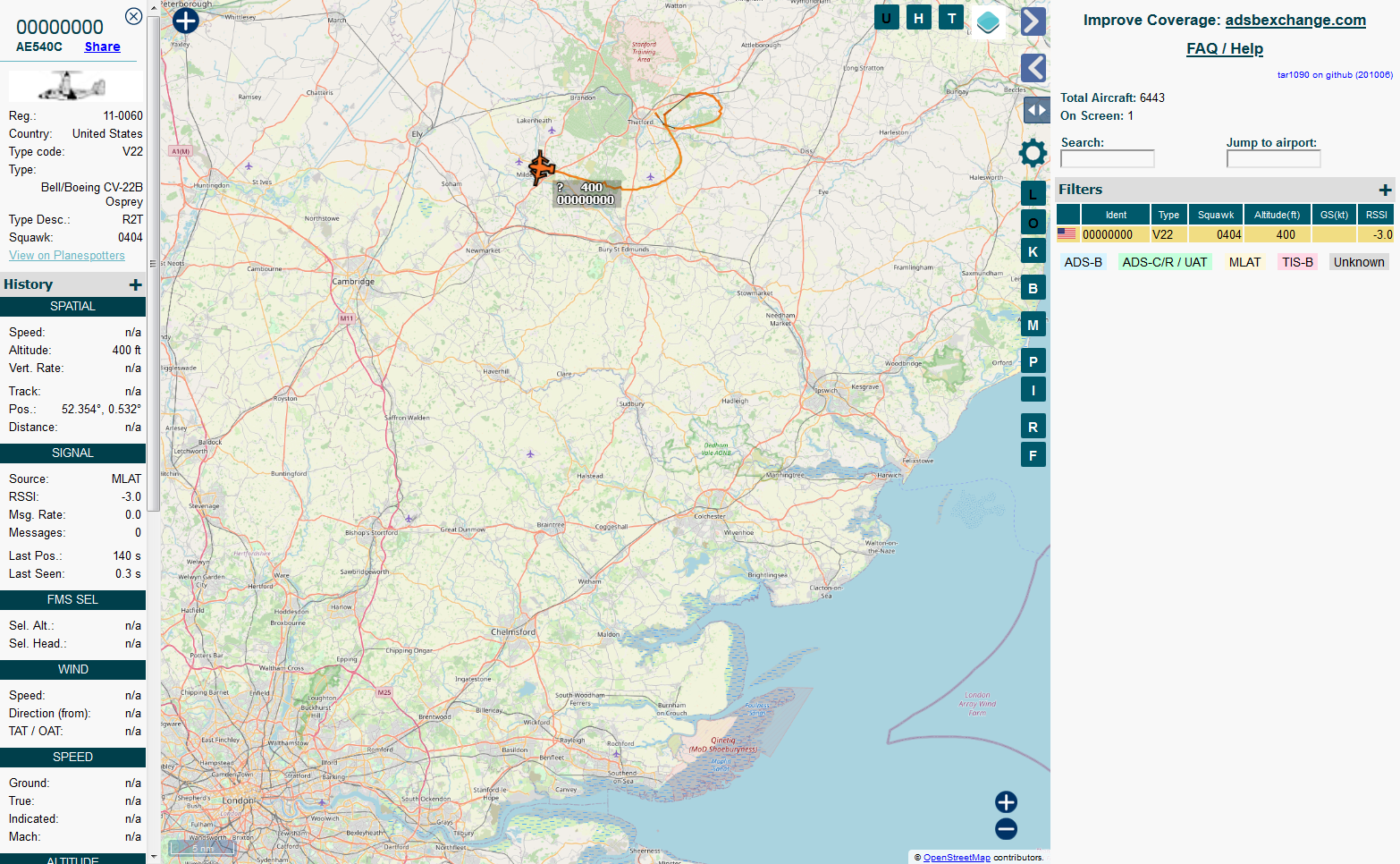Click the WIND section header
This screenshot has height=864, width=1400.
click(72, 669)
